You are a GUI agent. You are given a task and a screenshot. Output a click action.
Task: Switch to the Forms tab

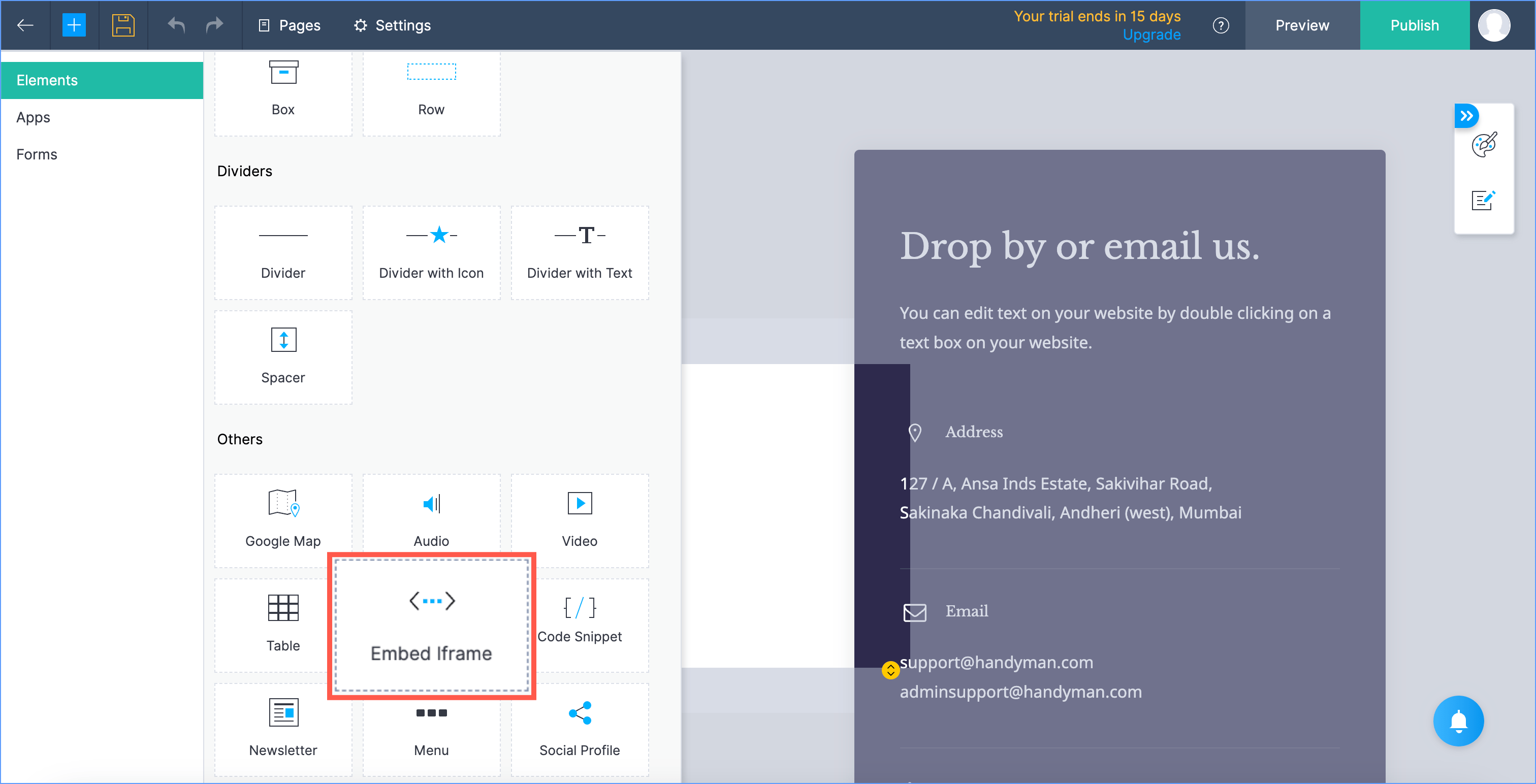(x=37, y=154)
